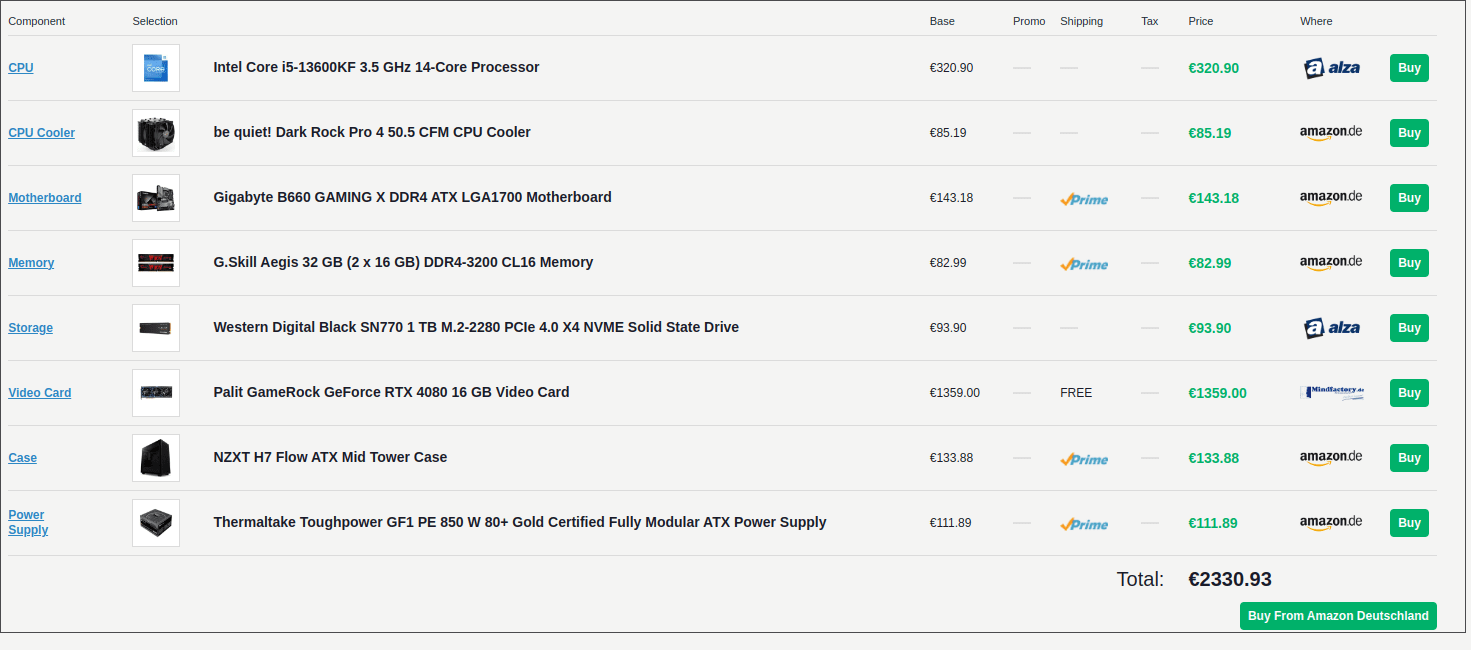The image size is (1471, 650).
Task: Click the Prime icon in Power Supply row
Action: (1084, 524)
